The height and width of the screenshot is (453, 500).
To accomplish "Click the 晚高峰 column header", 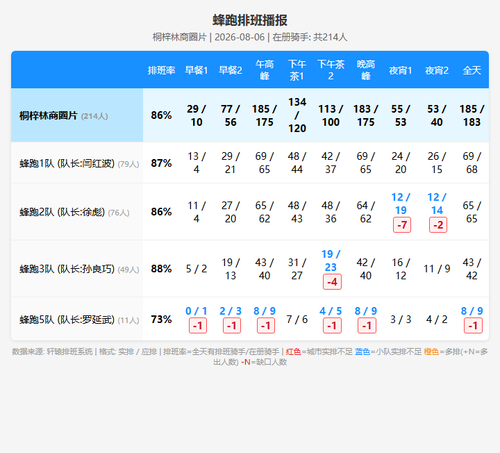I will [366, 70].
